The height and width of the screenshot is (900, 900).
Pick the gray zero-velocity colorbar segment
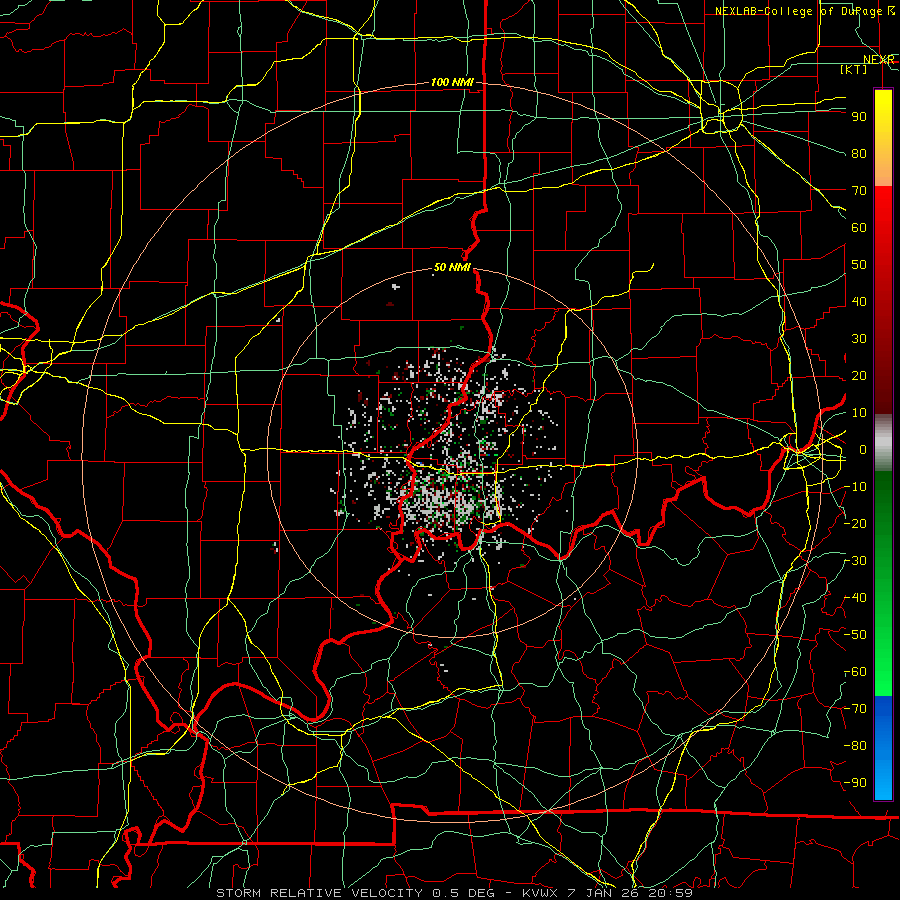[883, 443]
